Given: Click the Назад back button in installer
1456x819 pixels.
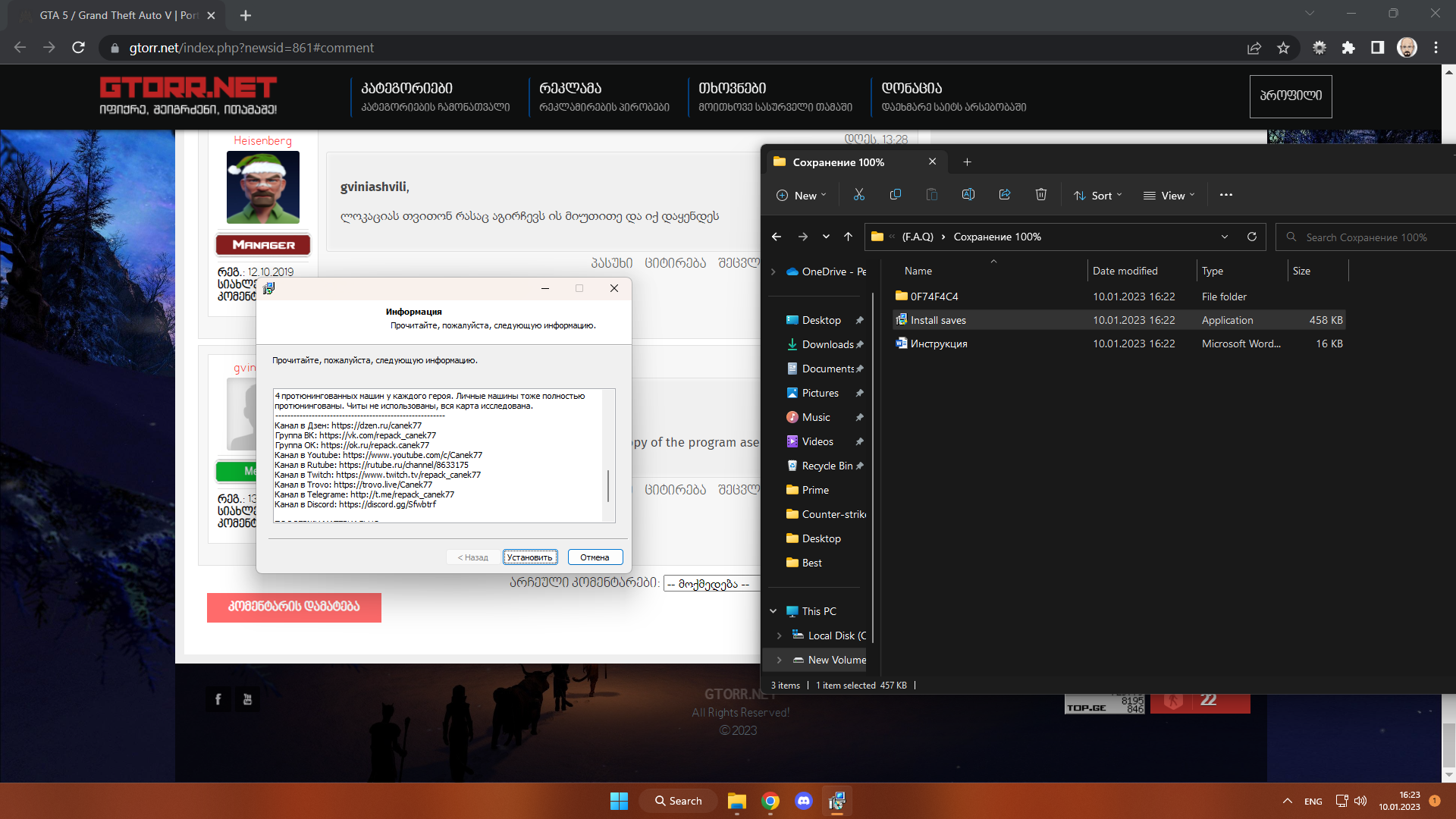Looking at the screenshot, I should 473,557.
